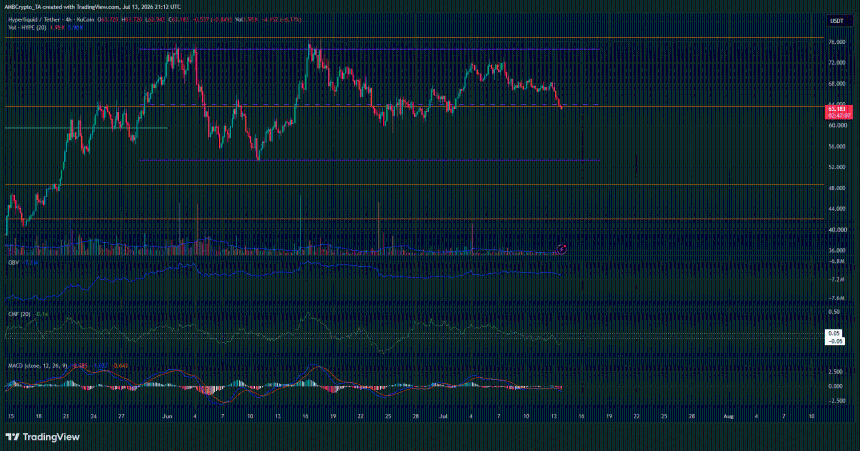Click the Aug label on time axis
The image size is (860, 451).
(x=728, y=416)
